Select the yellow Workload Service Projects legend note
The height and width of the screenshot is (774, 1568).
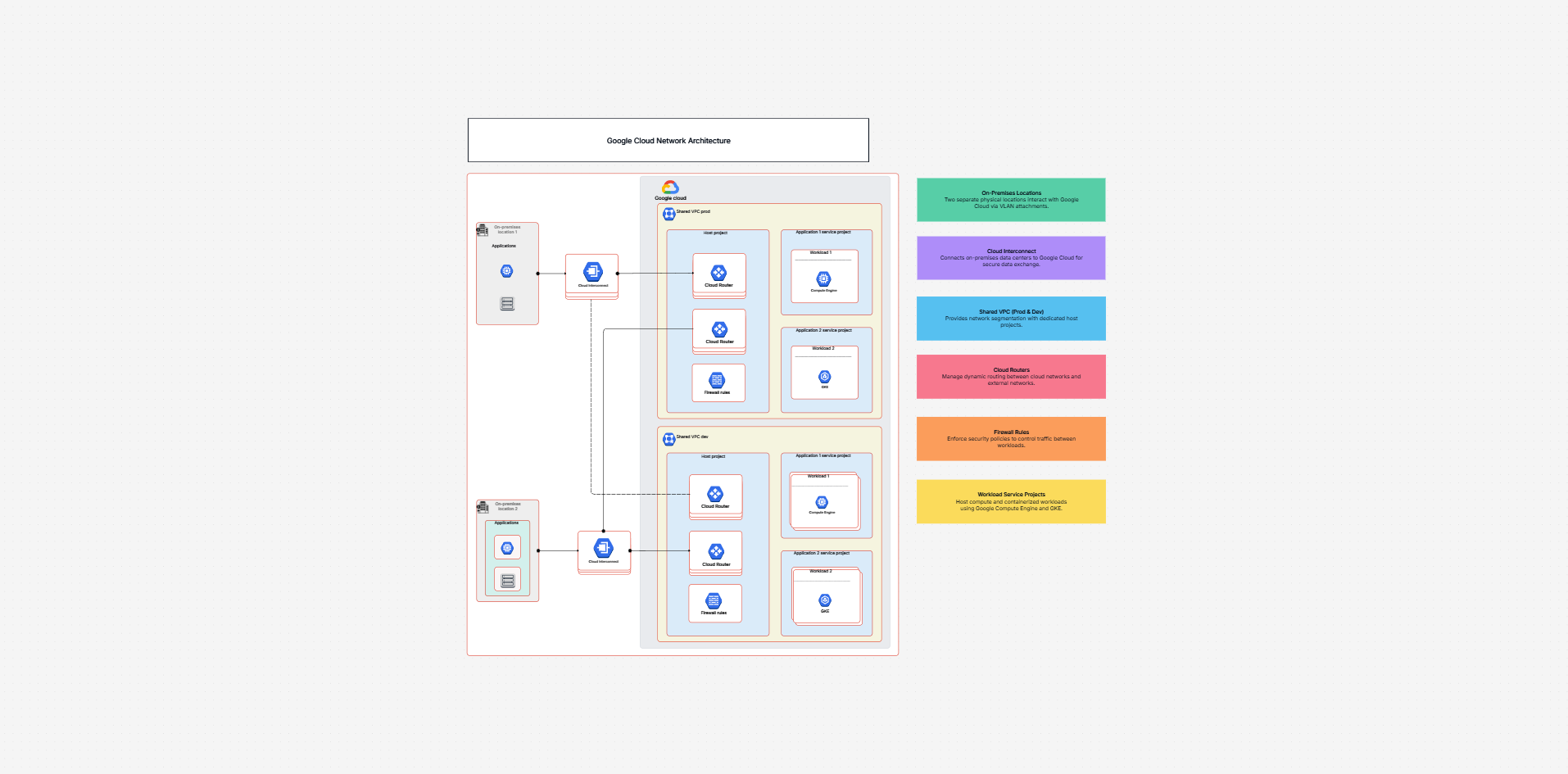pos(1011,501)
